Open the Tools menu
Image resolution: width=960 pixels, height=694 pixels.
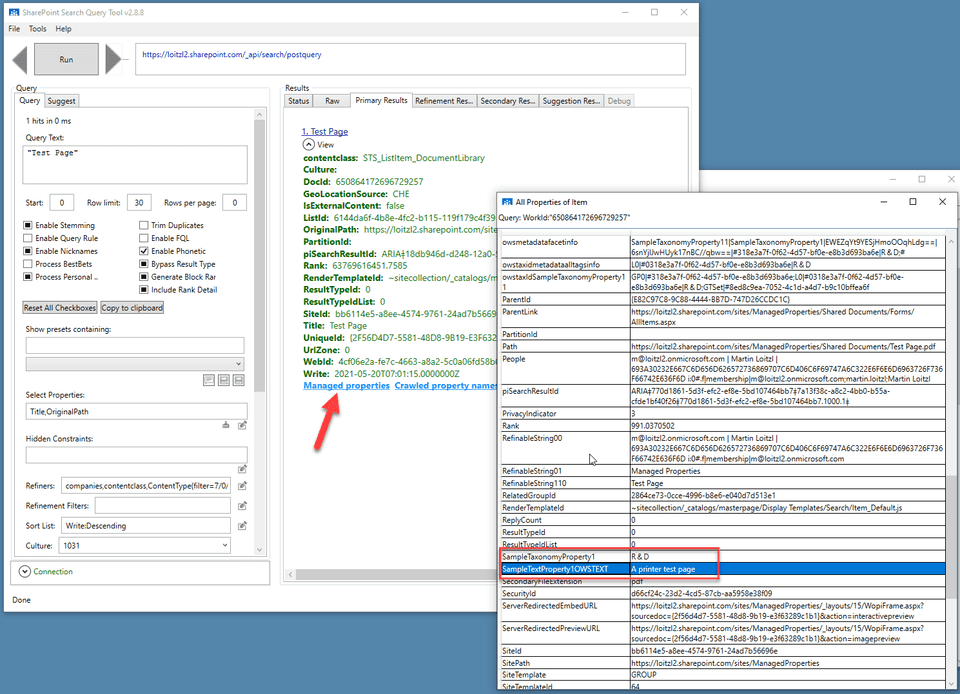click(38, 29)
